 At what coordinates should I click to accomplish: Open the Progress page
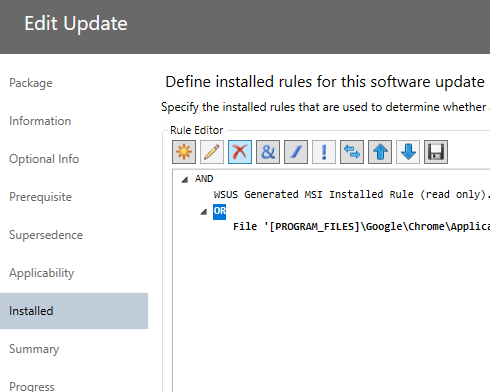32,386
